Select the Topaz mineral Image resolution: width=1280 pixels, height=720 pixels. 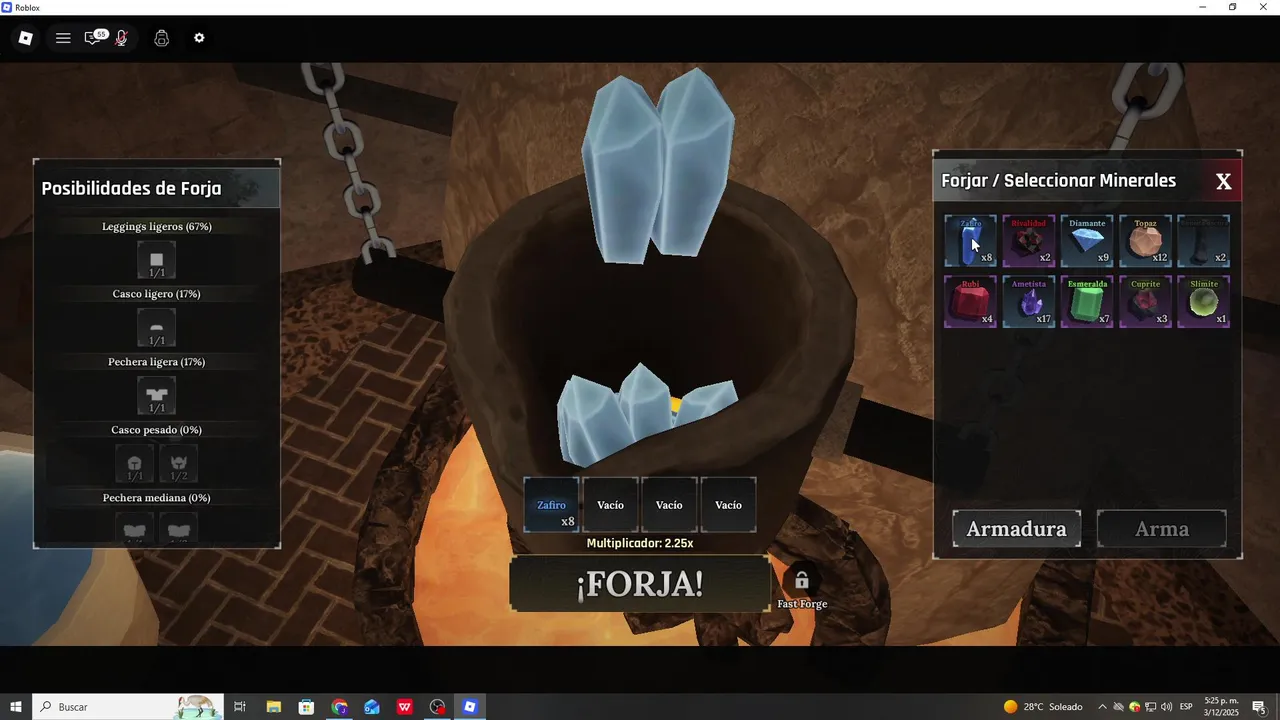tap(1145, 241)
